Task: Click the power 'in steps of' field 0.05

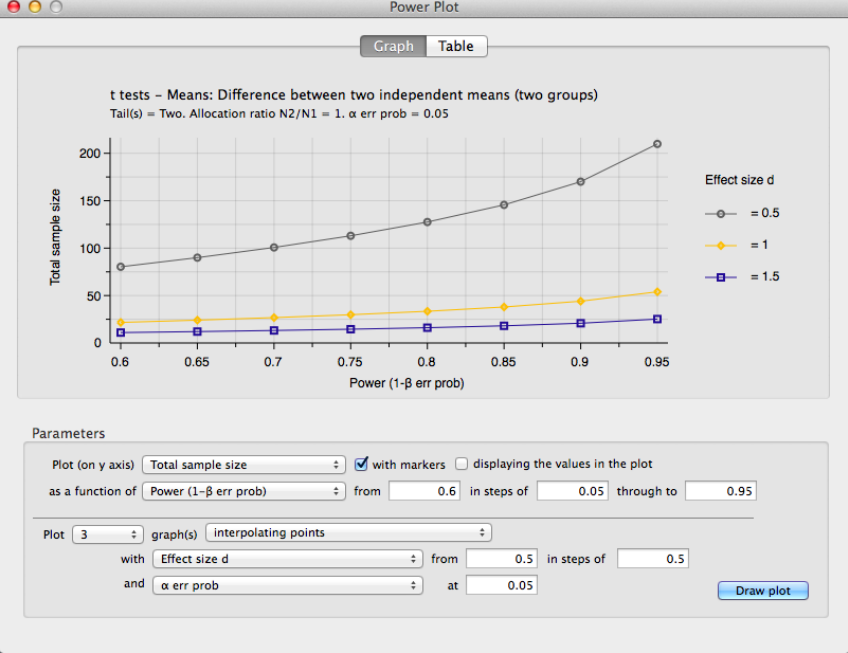Action: click(x=573, y=491)
